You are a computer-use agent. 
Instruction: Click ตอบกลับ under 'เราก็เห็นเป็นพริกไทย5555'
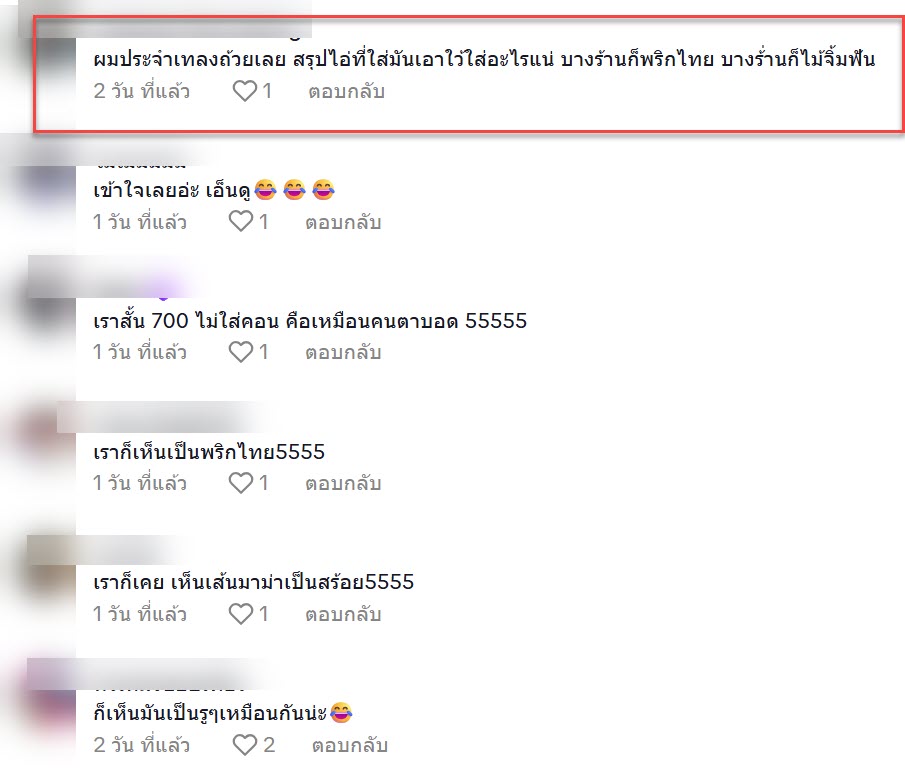(343, 483)
